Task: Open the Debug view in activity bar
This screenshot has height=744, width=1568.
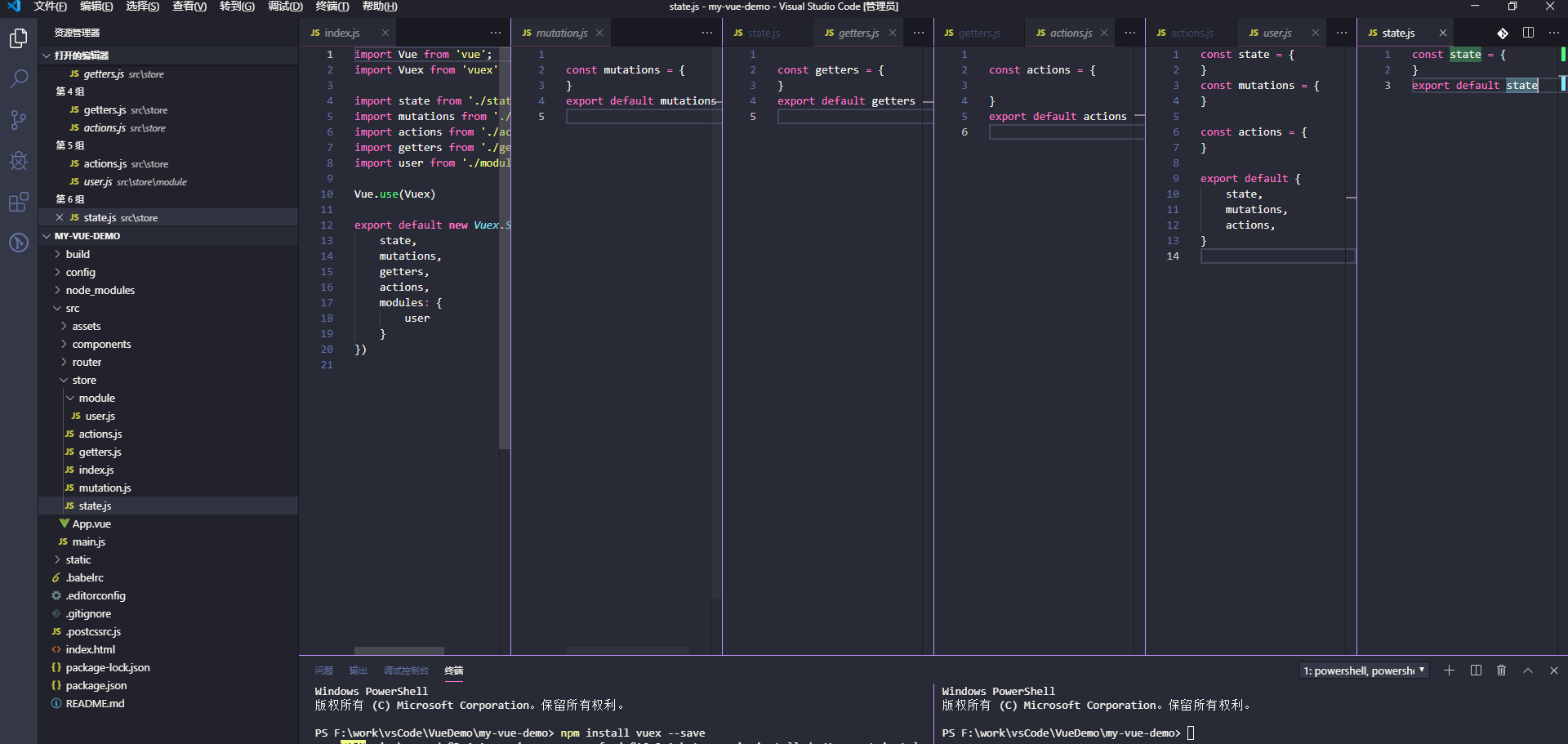Action: 18,161
